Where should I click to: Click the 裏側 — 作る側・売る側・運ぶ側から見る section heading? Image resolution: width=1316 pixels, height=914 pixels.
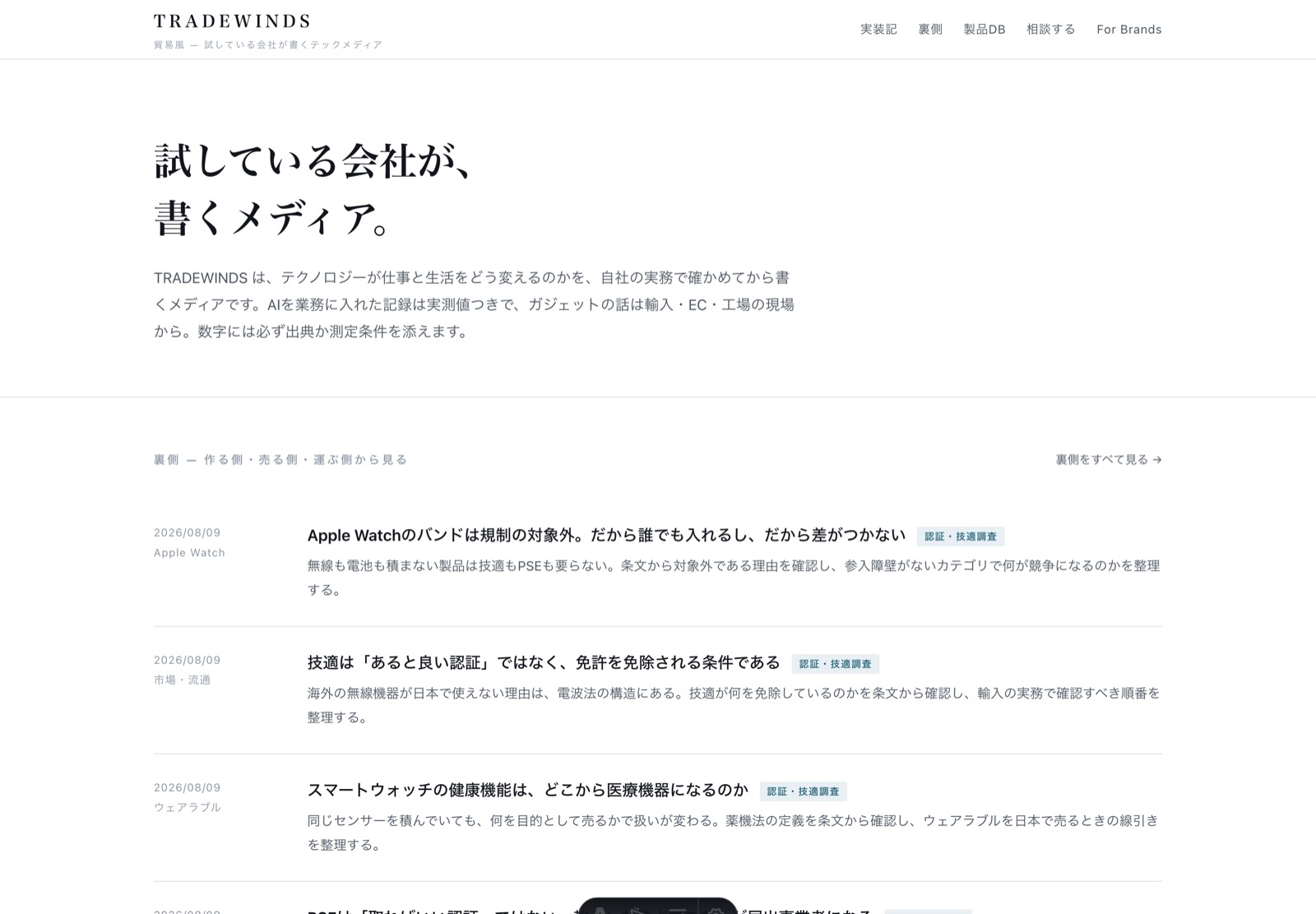pyautogui.click(x=280, y=459)
